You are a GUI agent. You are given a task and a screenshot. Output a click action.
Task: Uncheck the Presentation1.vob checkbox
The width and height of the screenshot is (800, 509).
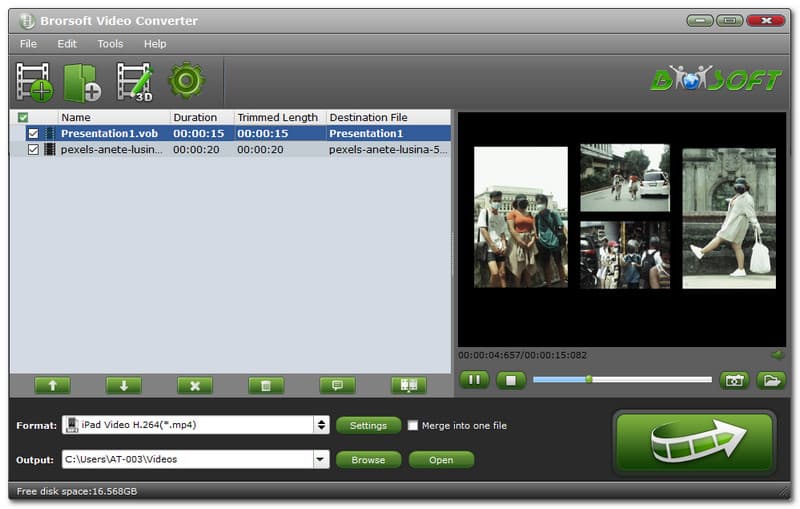coord(33,133)
